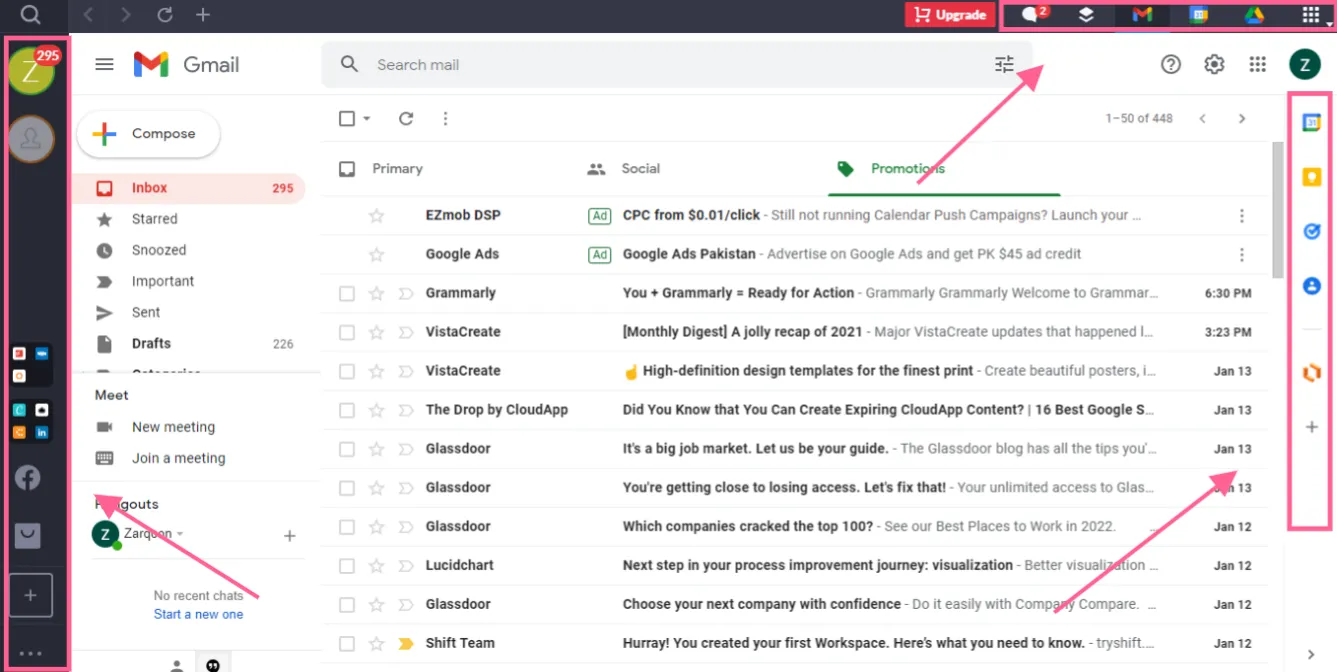Open Google Tasks in the side panel
This screenshot has width=1337, height=672.
(1312, 231)
